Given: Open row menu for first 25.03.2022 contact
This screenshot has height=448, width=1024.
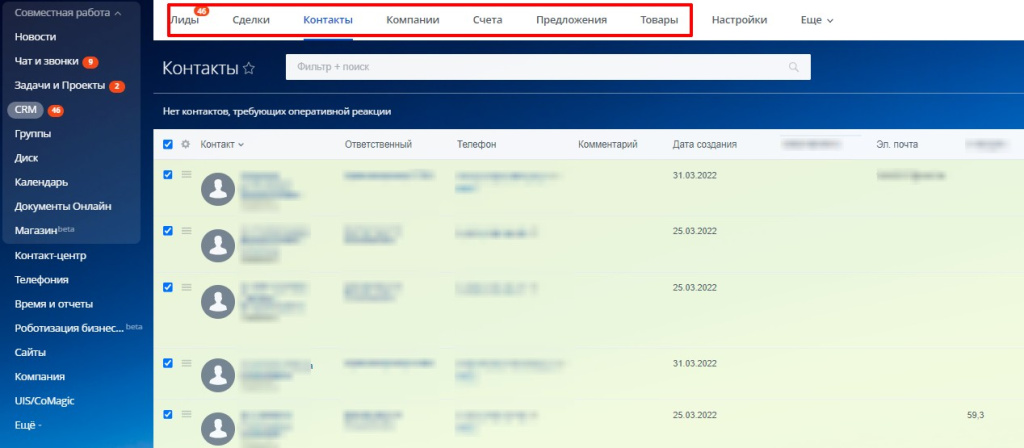Looking at the screenshot, I should (x=186, y=231).
